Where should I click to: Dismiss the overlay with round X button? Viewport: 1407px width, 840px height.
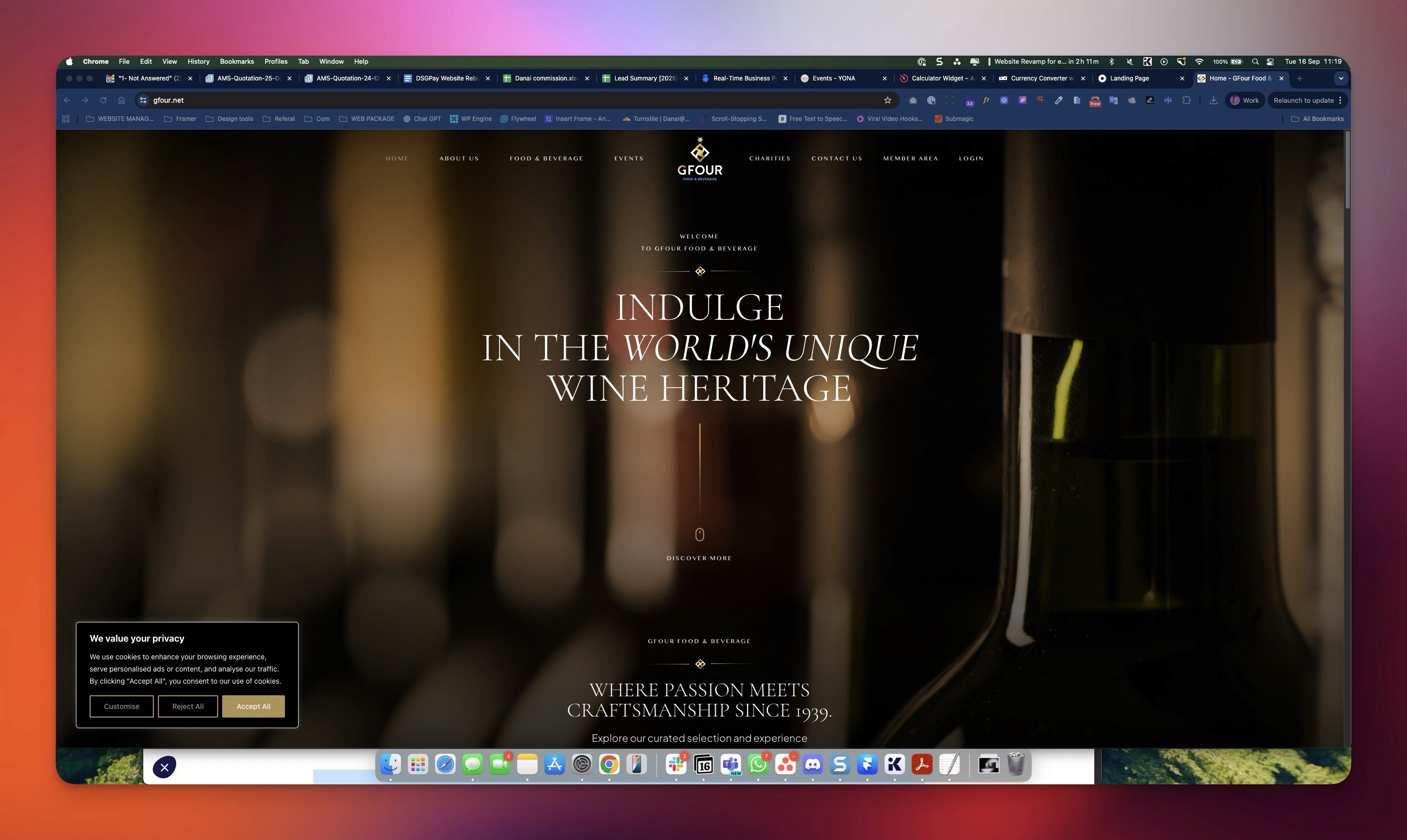(164, 768)
